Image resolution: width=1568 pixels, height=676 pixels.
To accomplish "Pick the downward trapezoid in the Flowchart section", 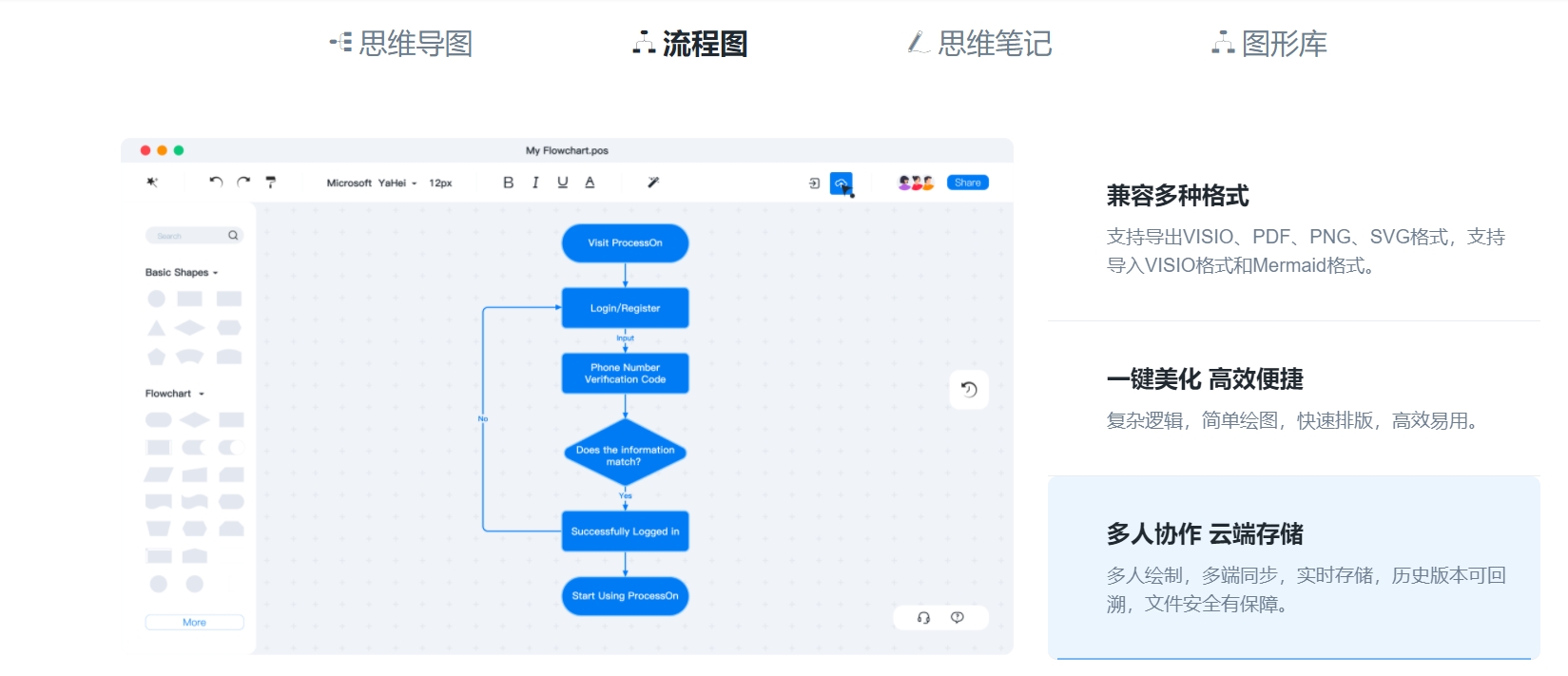I will pos(158,529).
